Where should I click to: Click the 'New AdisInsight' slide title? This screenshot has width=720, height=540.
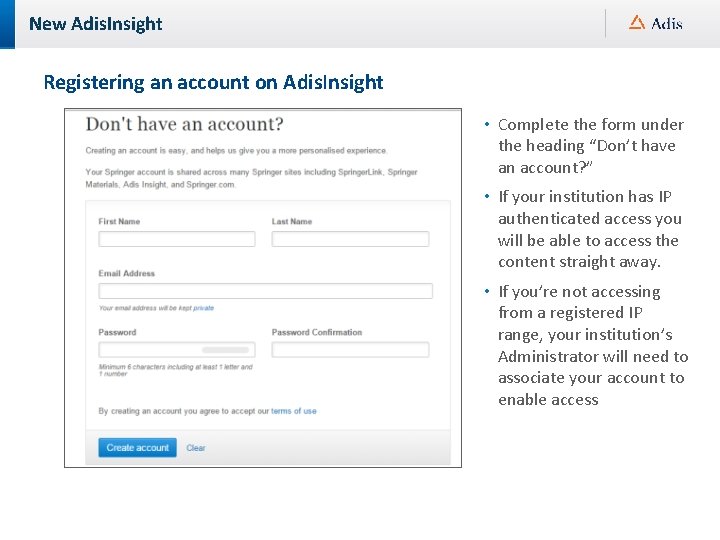coord(96,23)
